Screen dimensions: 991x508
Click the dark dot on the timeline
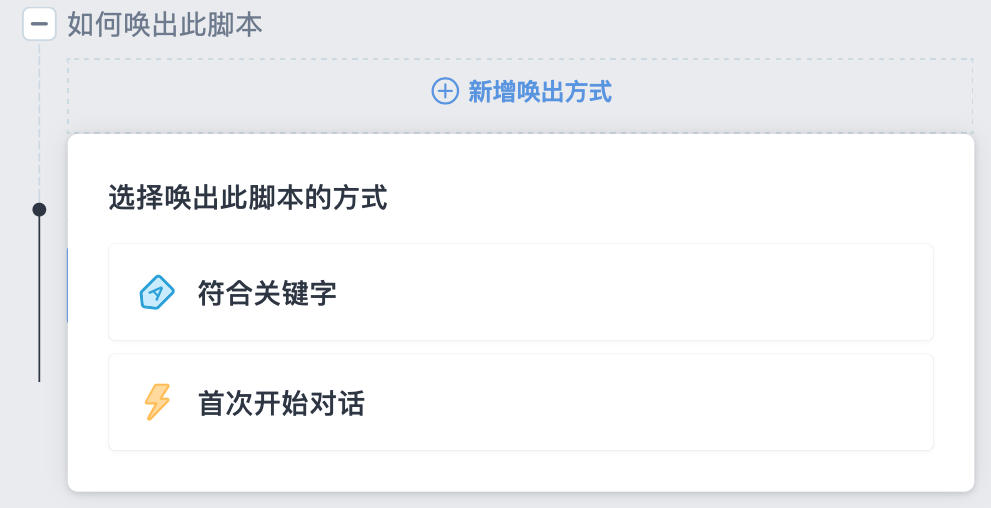point(39,209)
